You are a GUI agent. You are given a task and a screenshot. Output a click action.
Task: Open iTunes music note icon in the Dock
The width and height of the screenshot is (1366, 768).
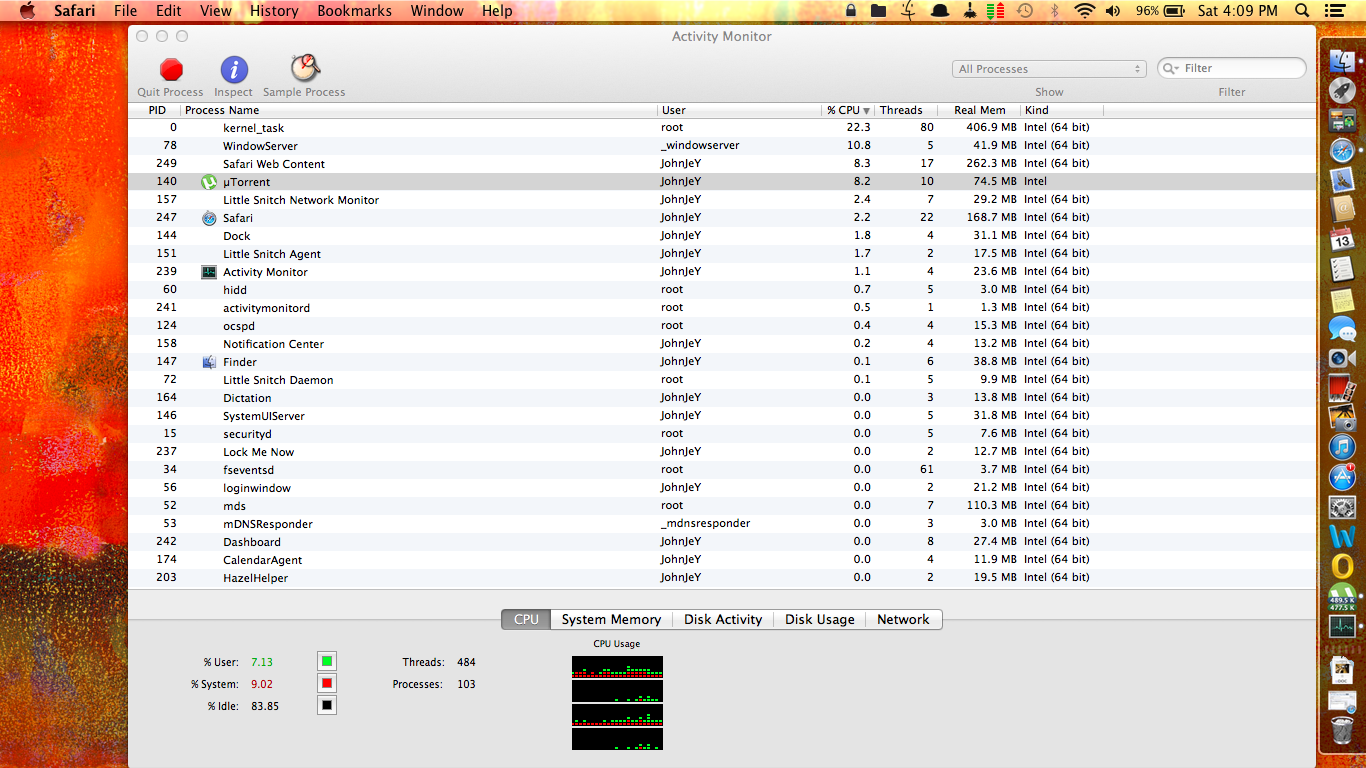tap(1342, 447)
